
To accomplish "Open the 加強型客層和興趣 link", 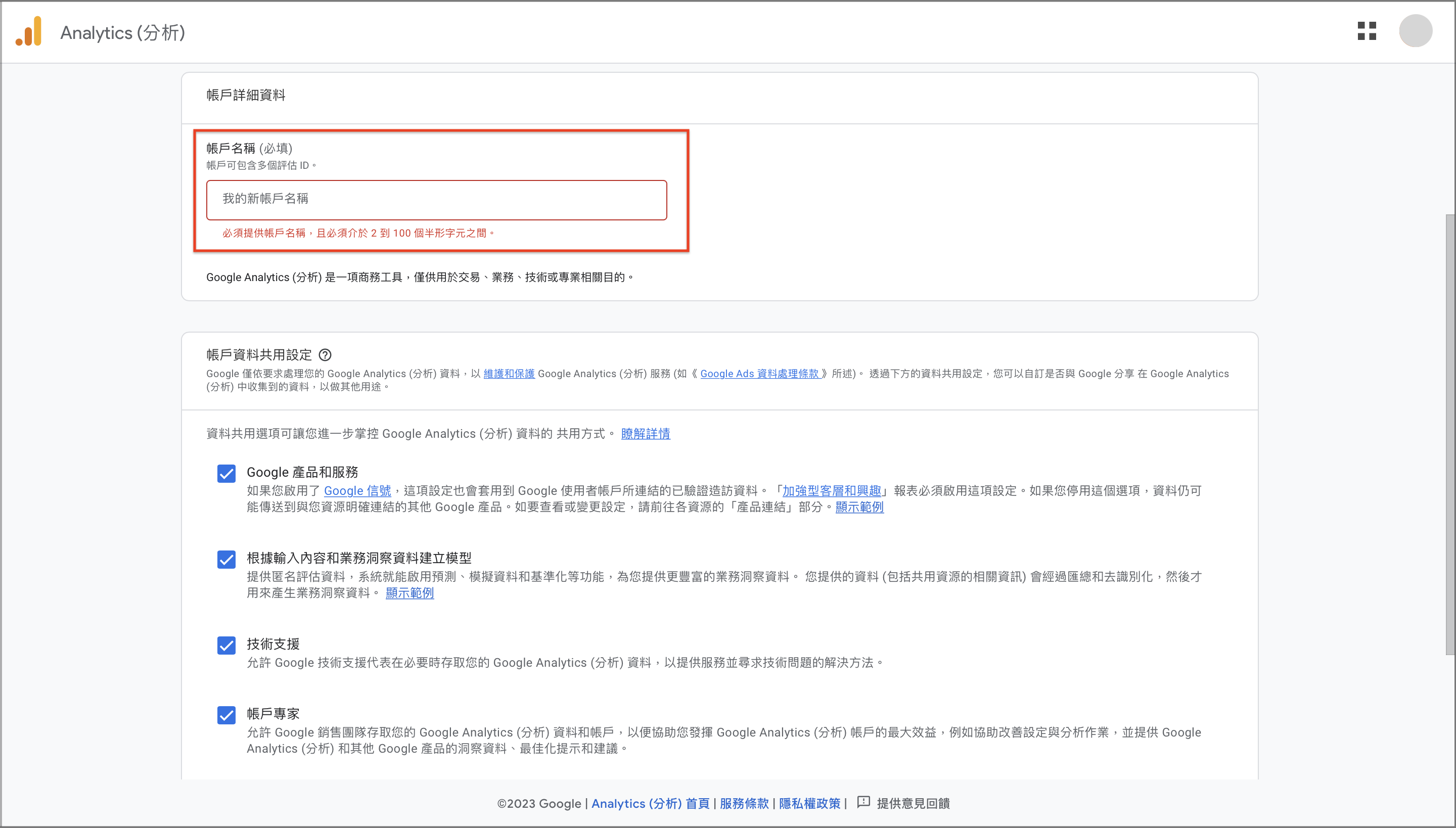I will point(832,490).
